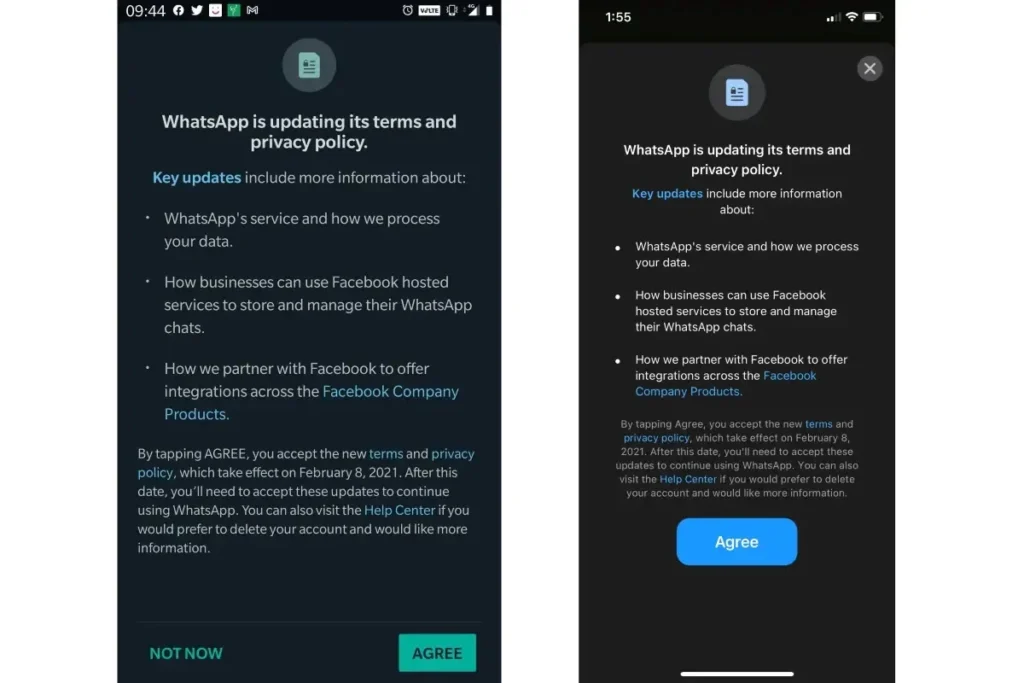Open Key updates link on Android screen
Viewport: 1024px width, 683px height.
click(x=197, y=178)
